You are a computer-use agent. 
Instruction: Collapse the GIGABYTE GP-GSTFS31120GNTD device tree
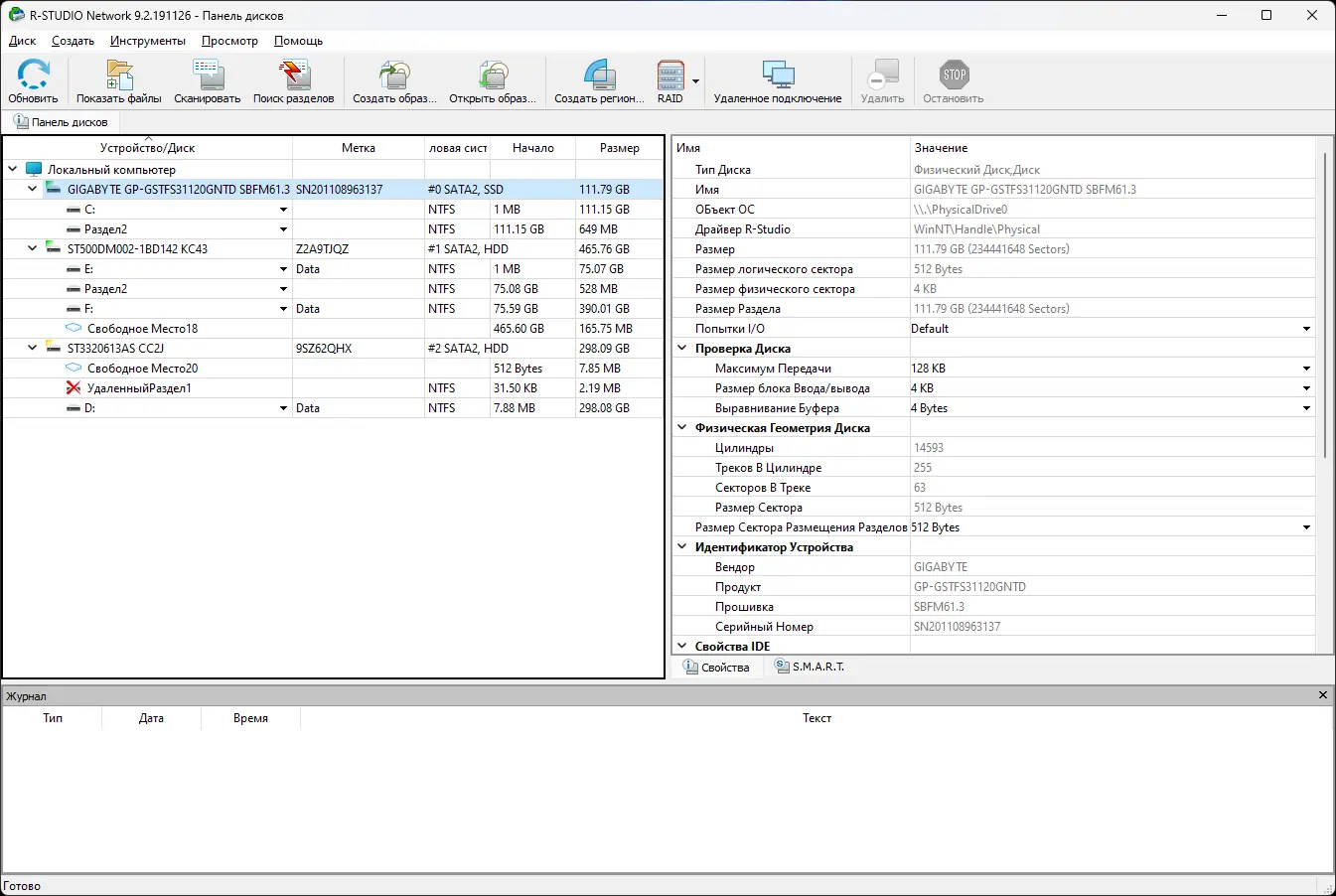click(31, 189)
